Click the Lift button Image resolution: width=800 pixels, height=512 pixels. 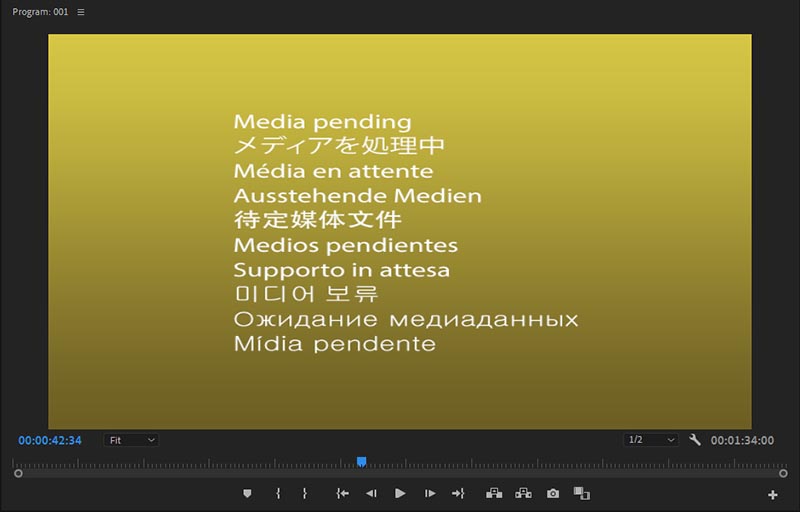(x=494, y=493)
